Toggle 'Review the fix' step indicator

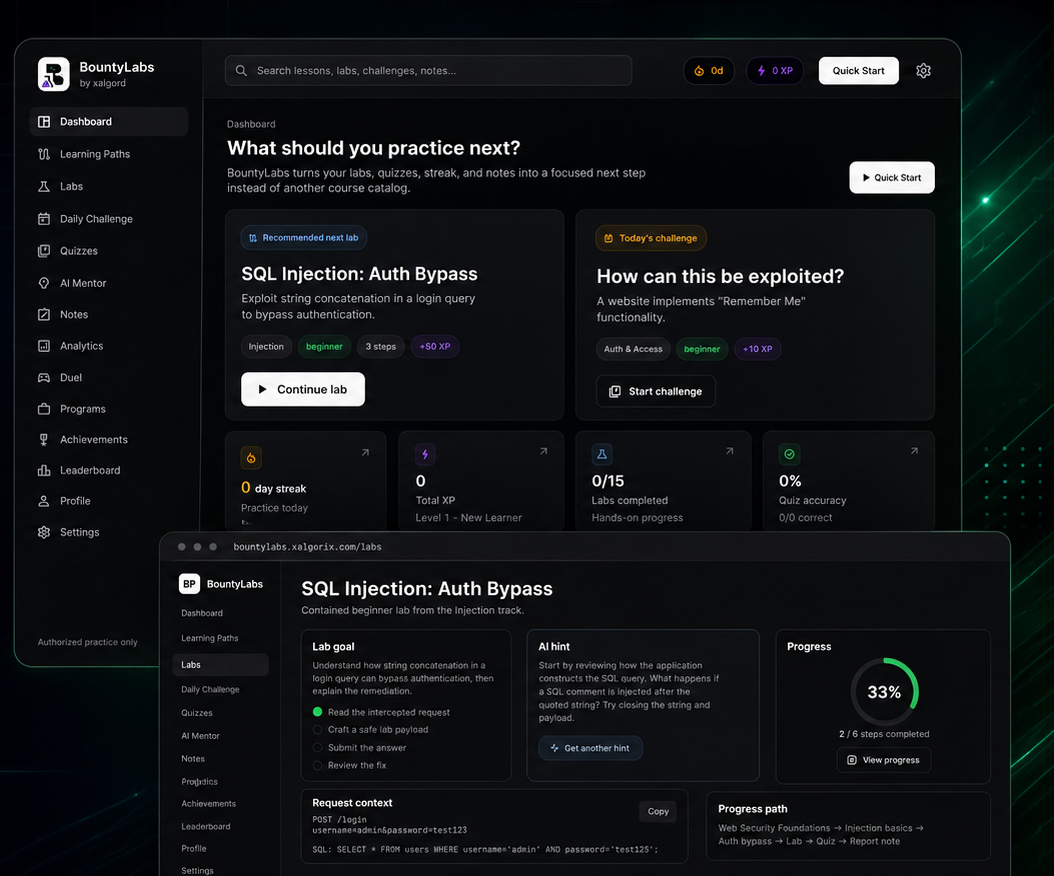[317, 765]
